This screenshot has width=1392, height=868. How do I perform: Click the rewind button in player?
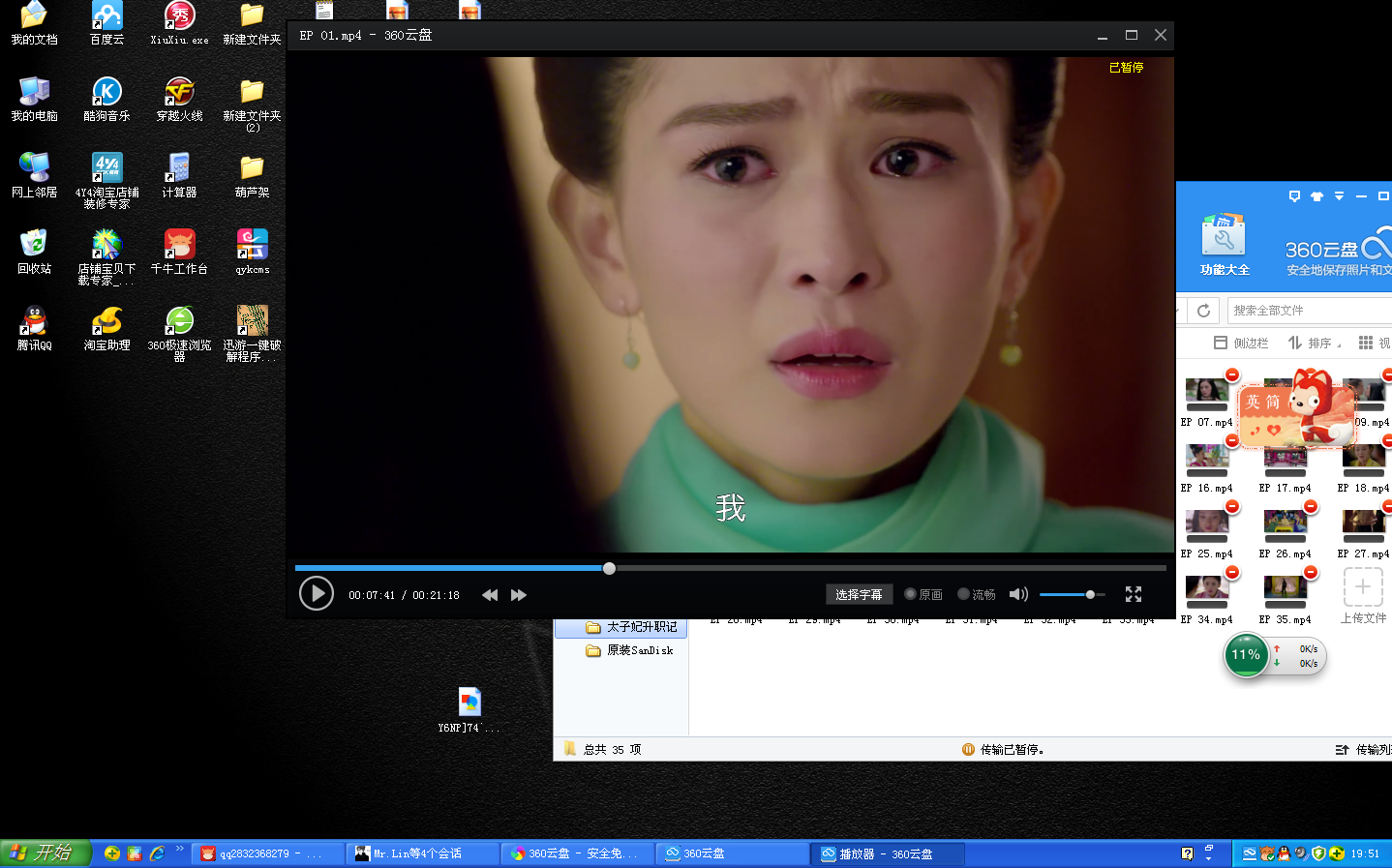click(490, 595)
